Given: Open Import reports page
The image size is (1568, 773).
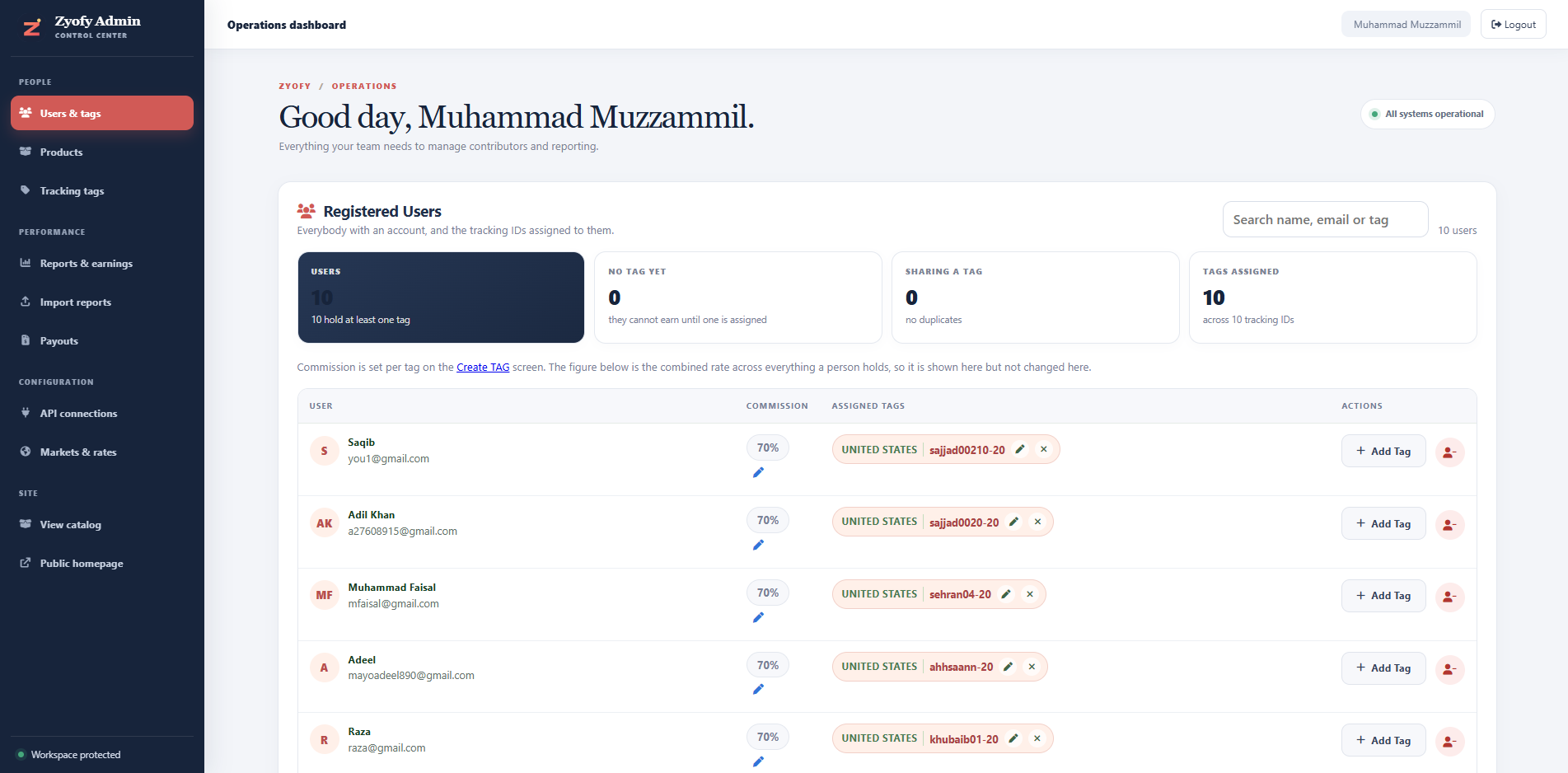Looking at the screenshot, I should coord(102,302).
